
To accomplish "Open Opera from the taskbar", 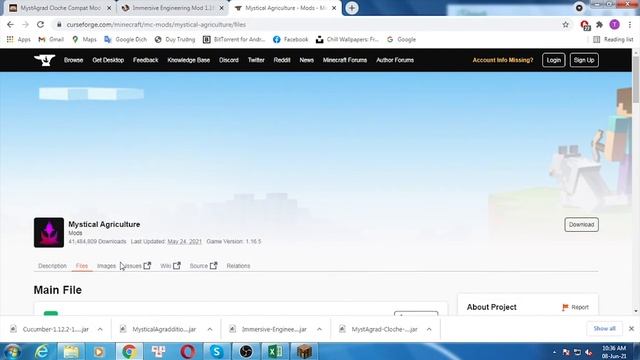I will point(187,351).
